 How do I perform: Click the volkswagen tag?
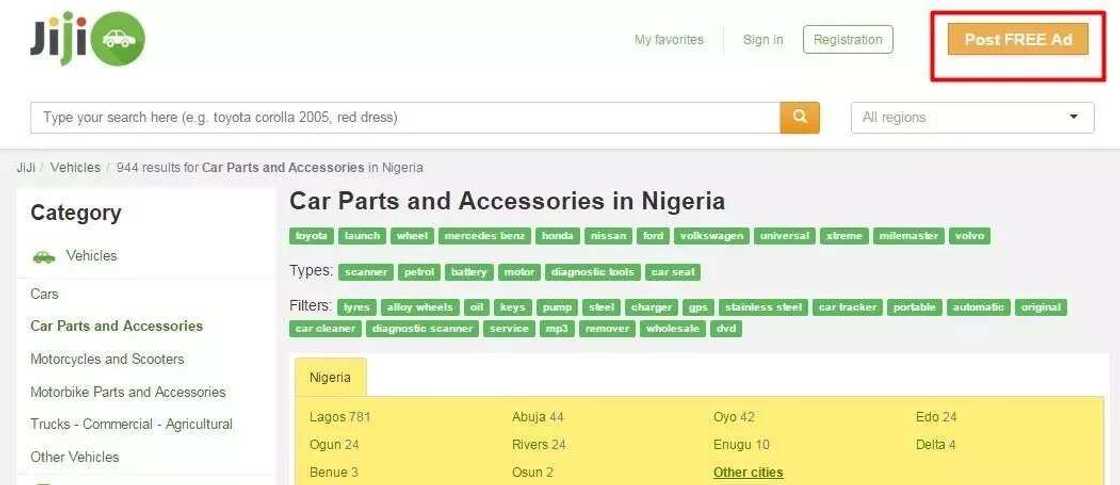pos(711,236)
